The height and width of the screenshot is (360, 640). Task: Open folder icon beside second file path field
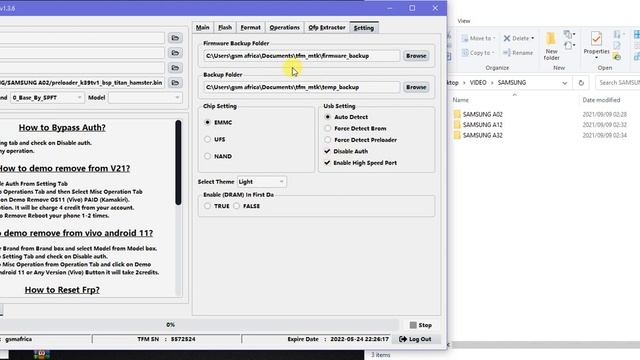[x=175, y=53]
